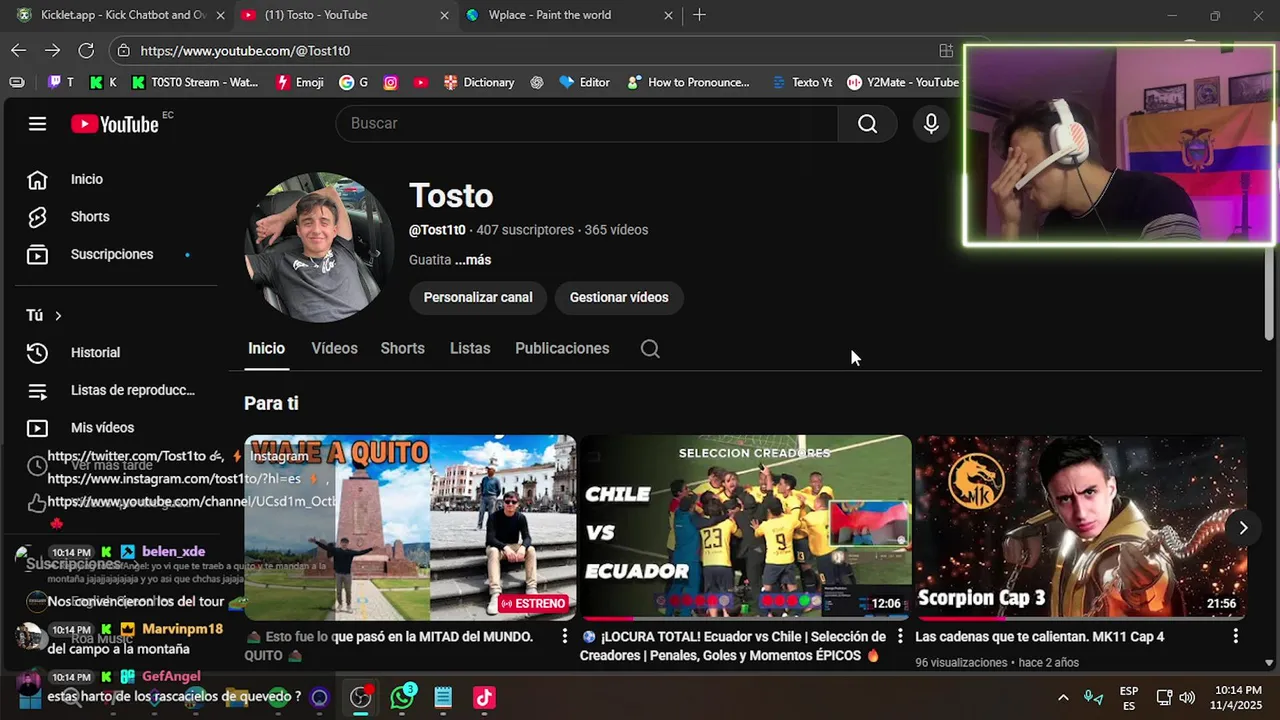
Task: Open options for the QUITO video
Action: point(564,637)
